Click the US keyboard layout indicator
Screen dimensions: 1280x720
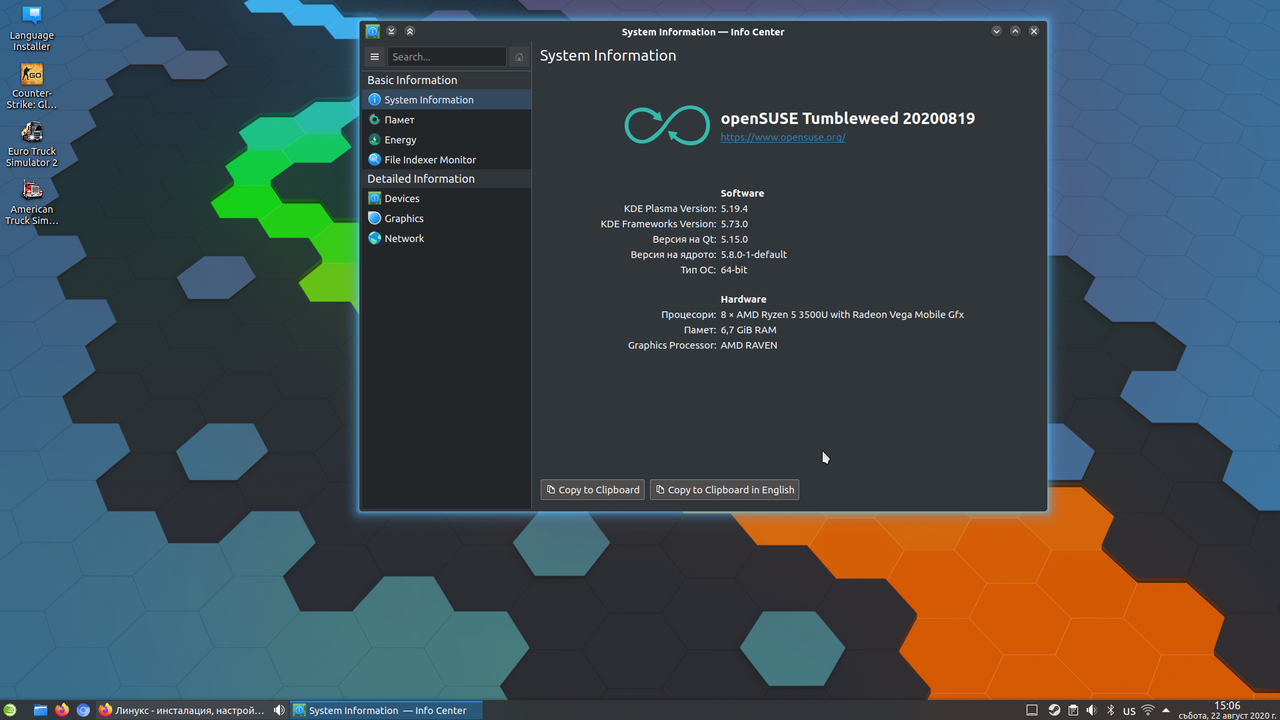1129,712
